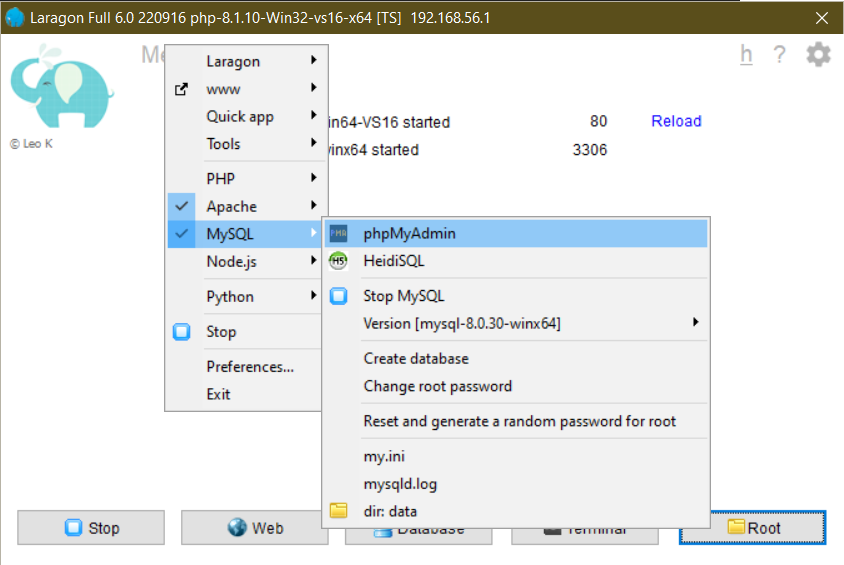Click the blue icon on the bottom Stop button
The width and height of the screenshot is (844, 565).
(73, 527)
